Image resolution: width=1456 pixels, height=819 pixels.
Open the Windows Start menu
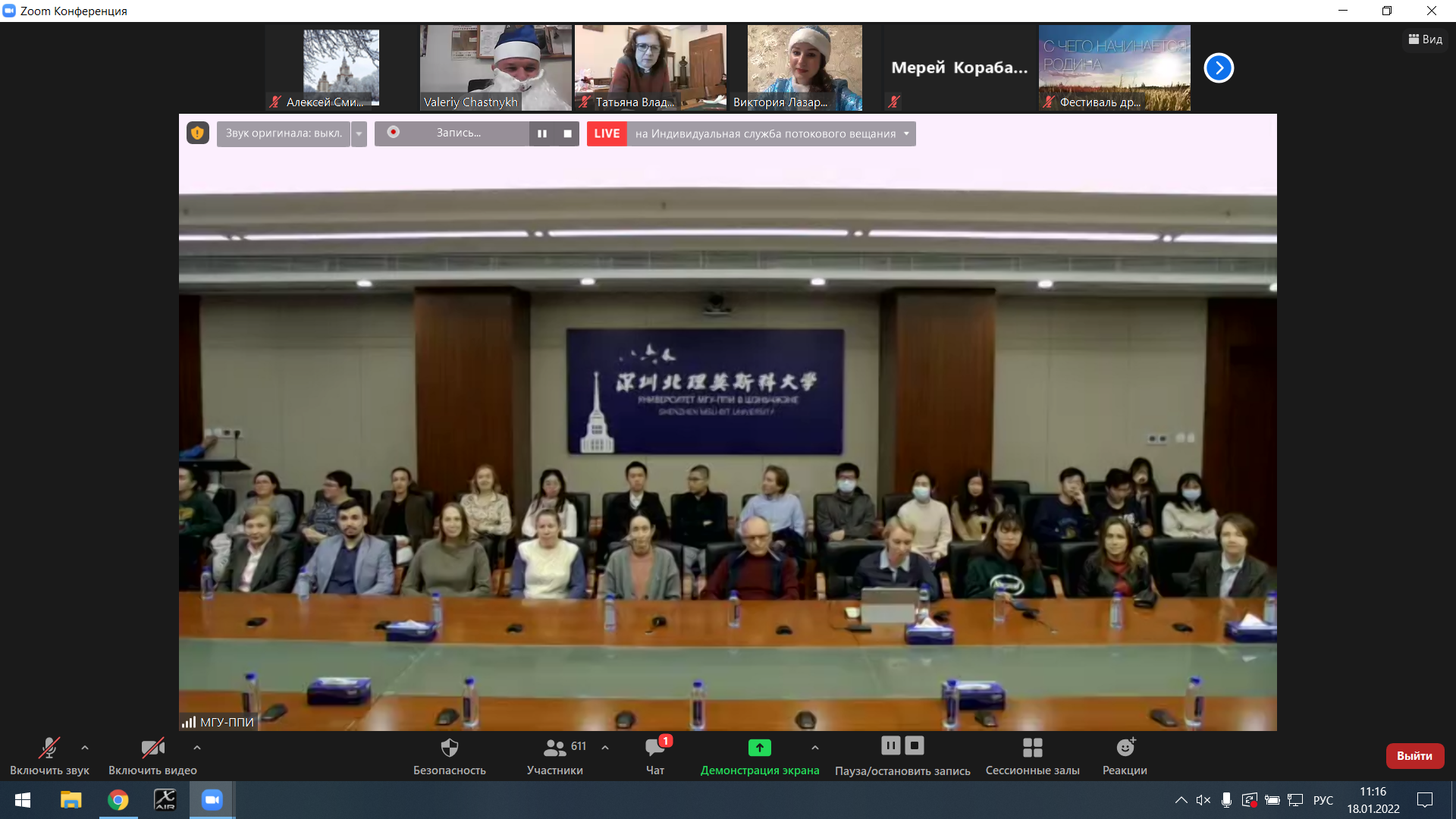(23, 800)
